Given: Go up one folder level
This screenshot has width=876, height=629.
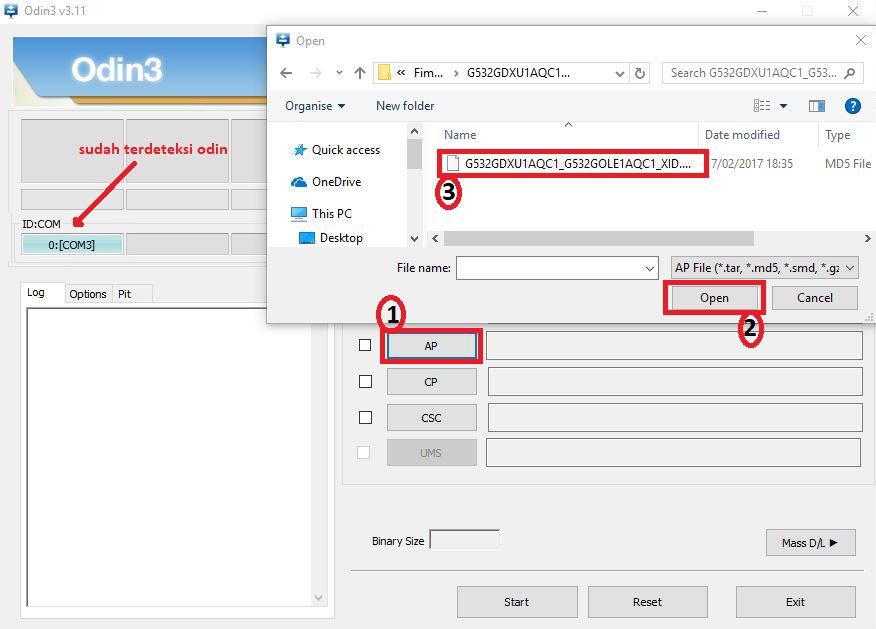Looking at the screenshot, I should (360, 73).
